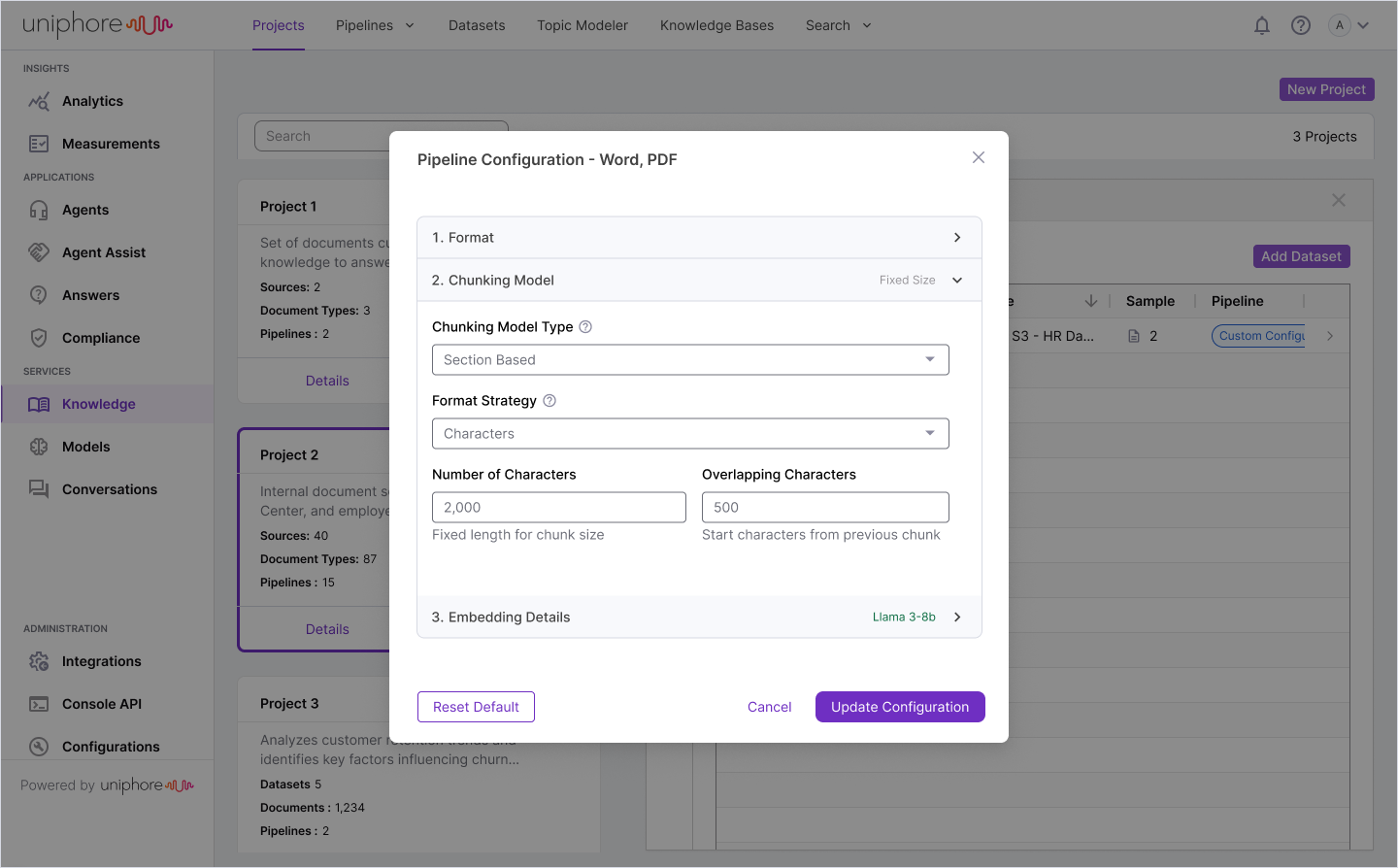Select the Models sidebar icon

pyautogui.click(x=39, y=447)
